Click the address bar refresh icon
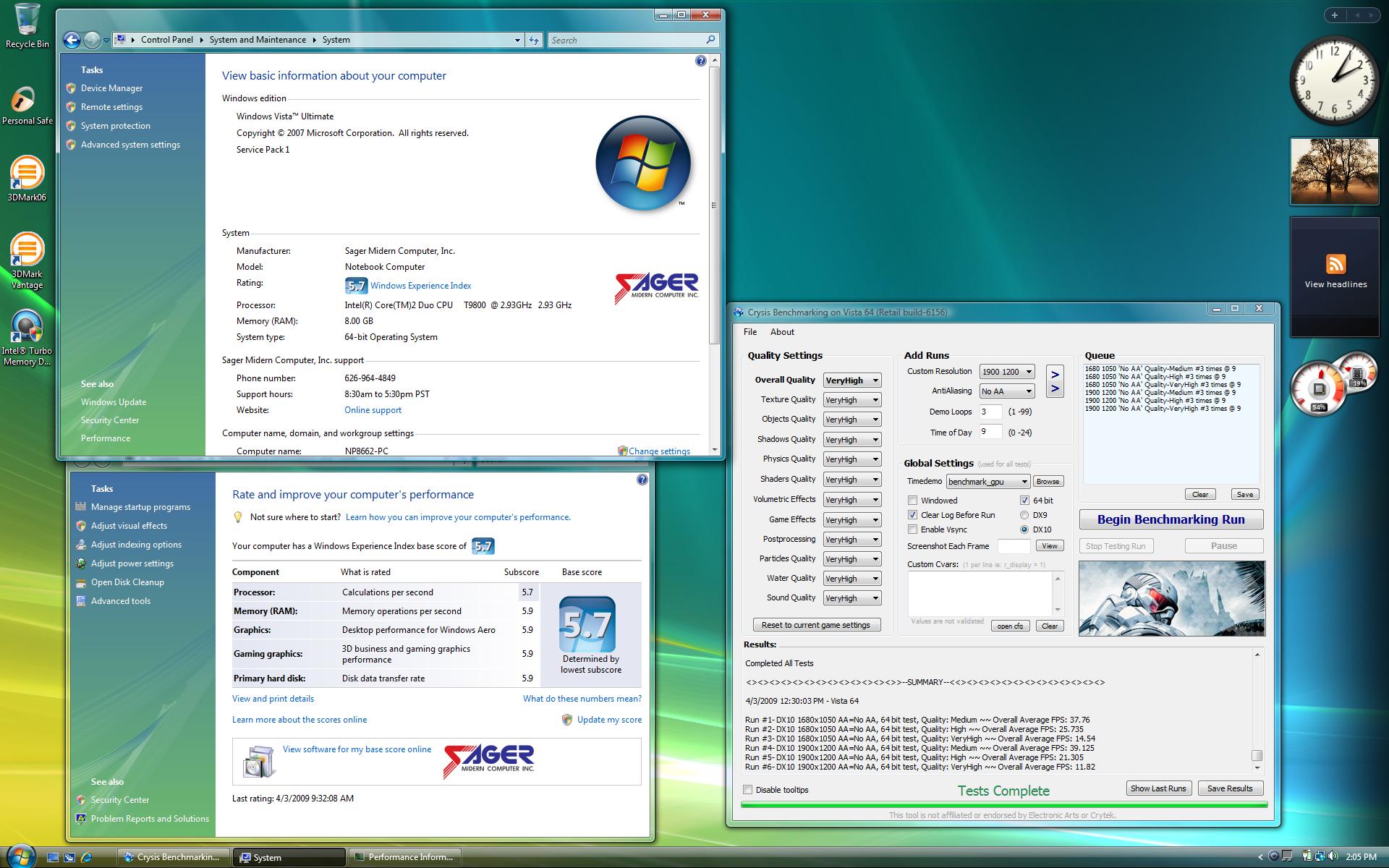This screenshot has width=1389, height=868. coord(534,40)
